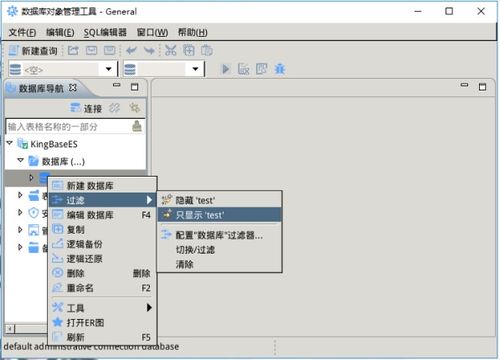Maximize the database navigator panel

(x=135, y=87)
